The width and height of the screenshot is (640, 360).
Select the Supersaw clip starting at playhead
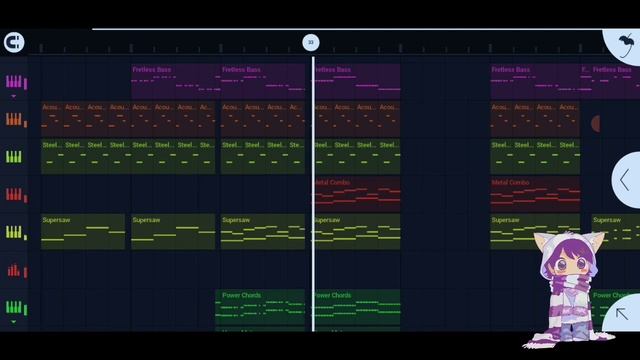pos(357,231)
